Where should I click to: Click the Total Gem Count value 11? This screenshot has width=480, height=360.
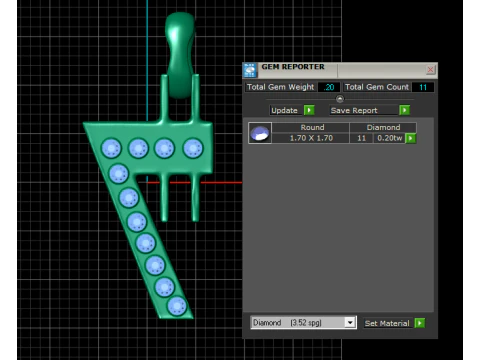tap(423, 87)
